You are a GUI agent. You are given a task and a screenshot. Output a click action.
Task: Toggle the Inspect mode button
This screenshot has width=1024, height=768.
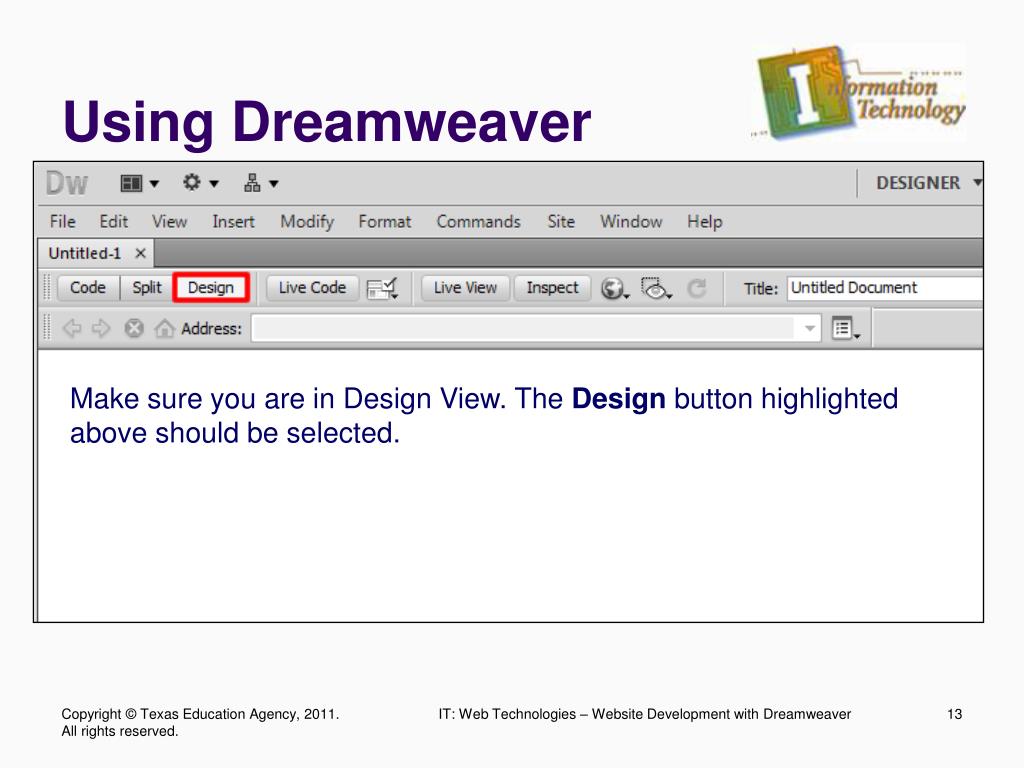click(x=552, y=288)
